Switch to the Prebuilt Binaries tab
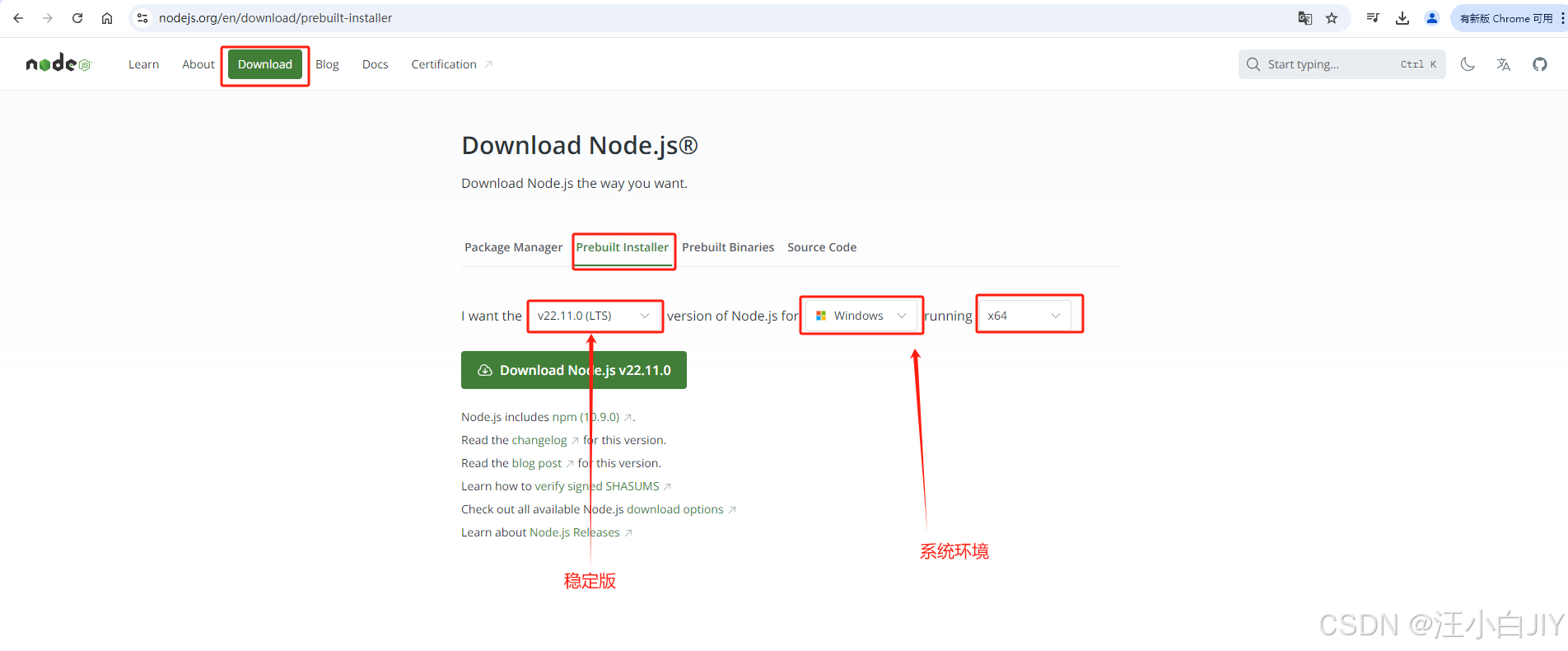1568x651 pixels. (x=728, y=247)
